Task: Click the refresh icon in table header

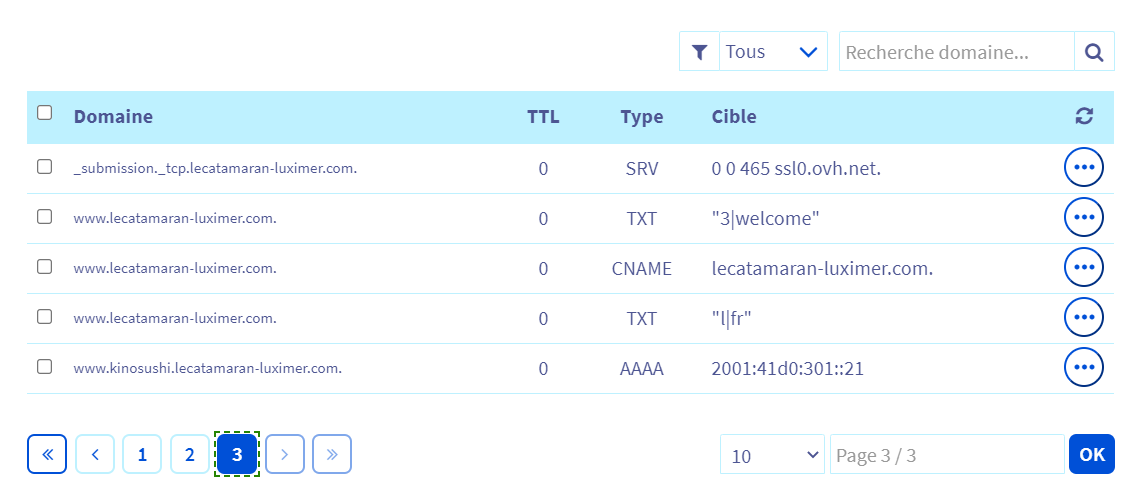Action: click(1084, 117)
